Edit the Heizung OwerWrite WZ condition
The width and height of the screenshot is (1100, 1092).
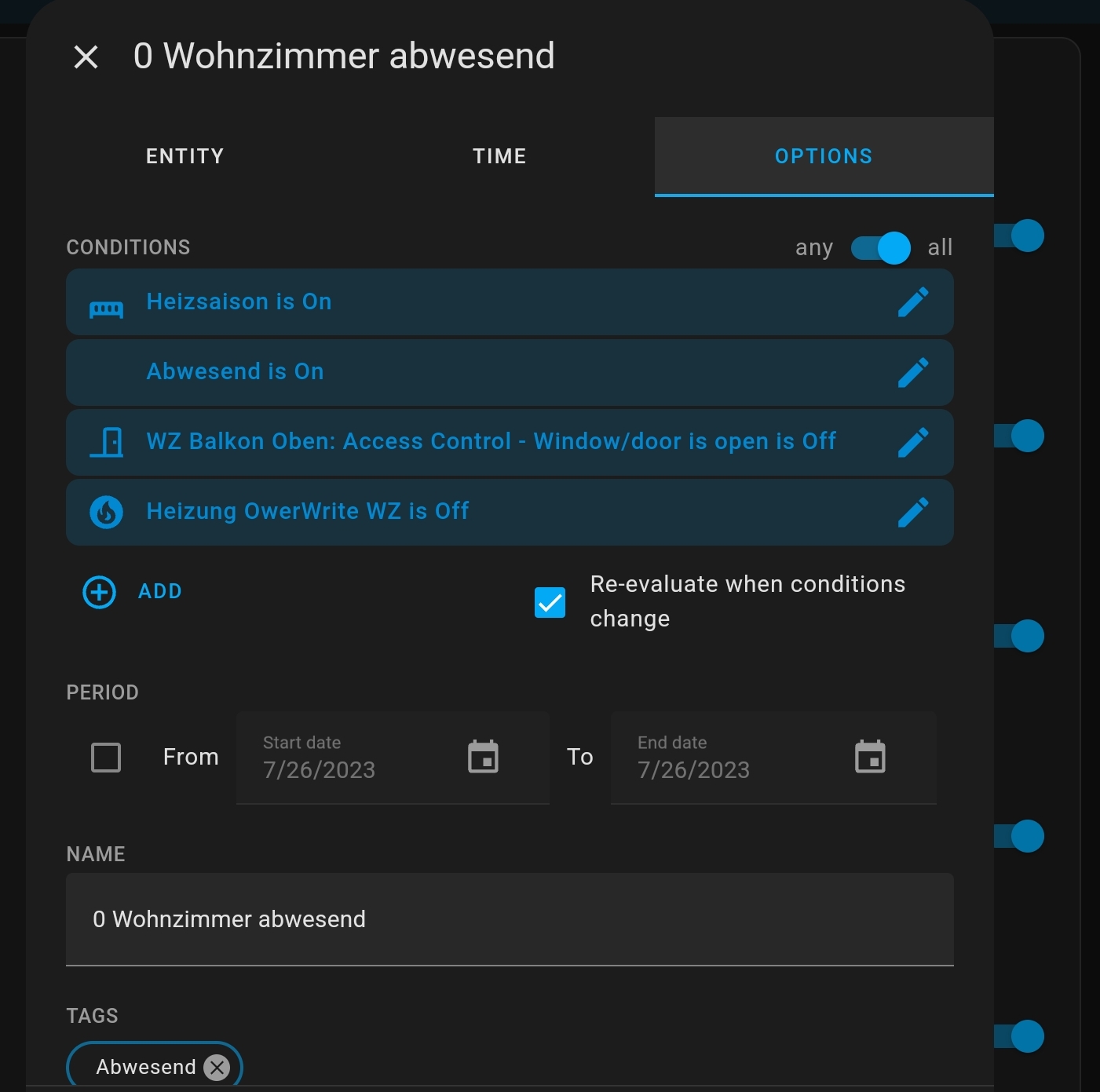pos(913,512)
